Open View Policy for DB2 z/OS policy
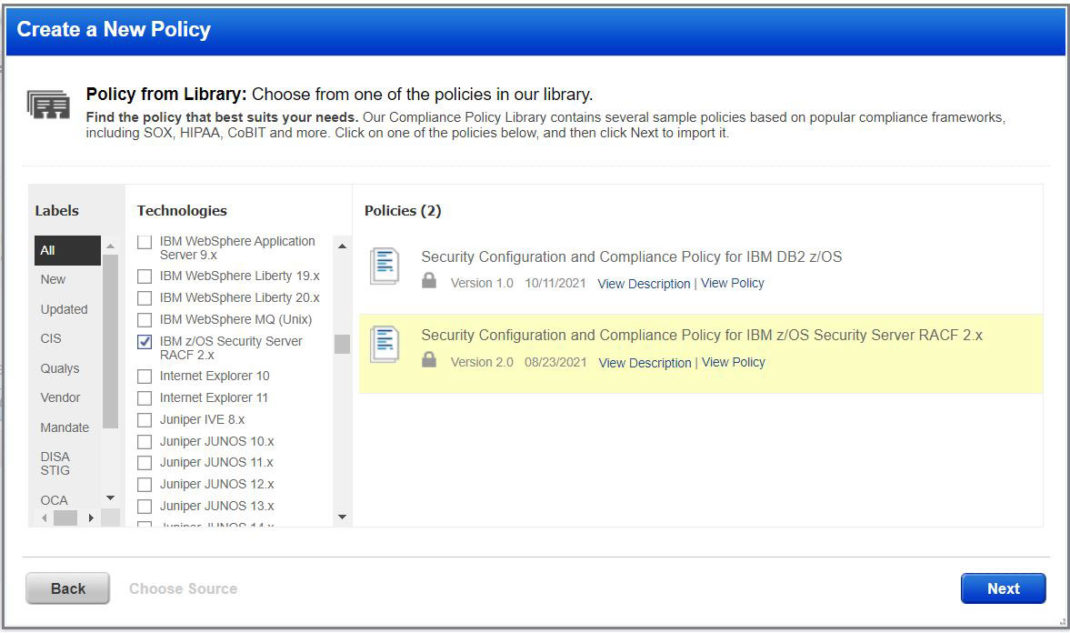 pyautogui.click(x=732, y=283)
